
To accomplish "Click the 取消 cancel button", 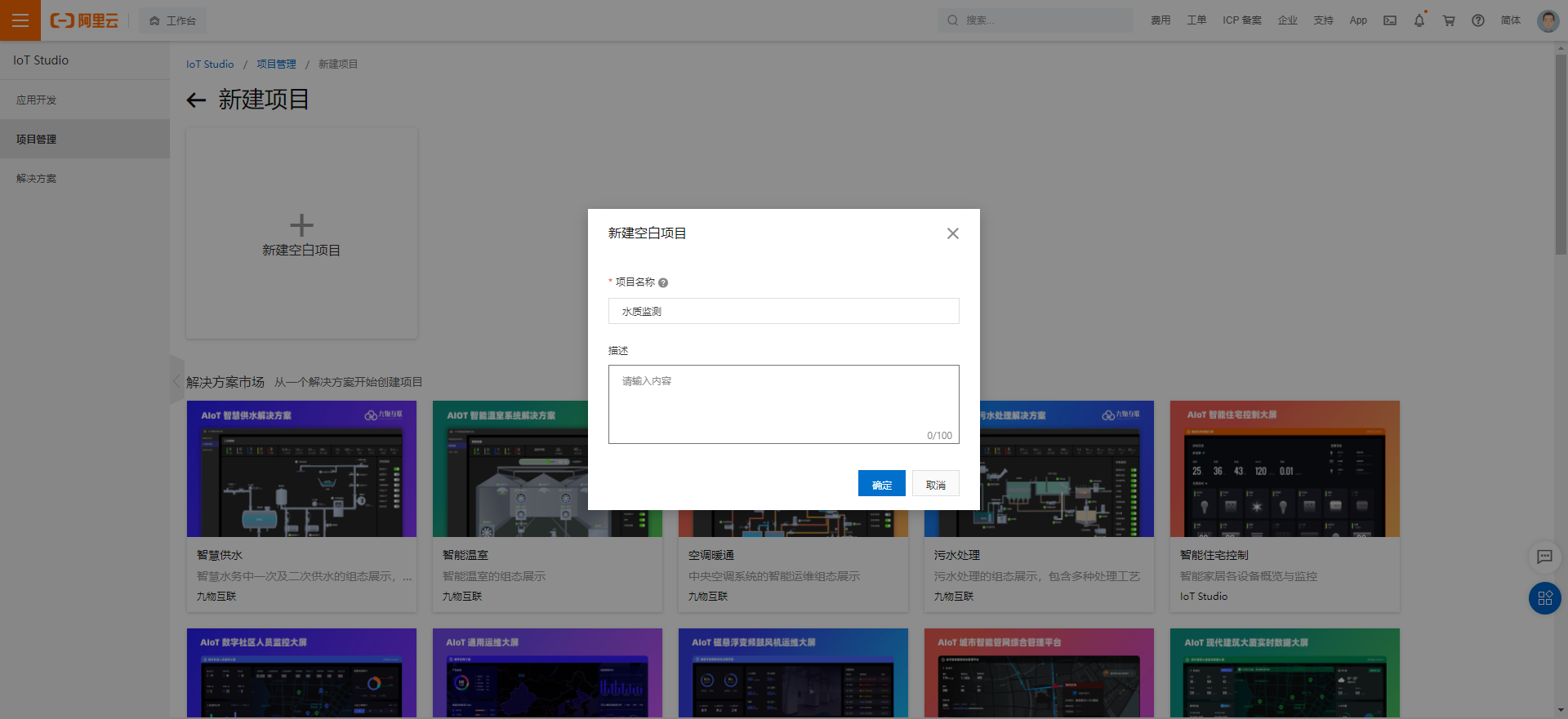I will click(936, 483).
